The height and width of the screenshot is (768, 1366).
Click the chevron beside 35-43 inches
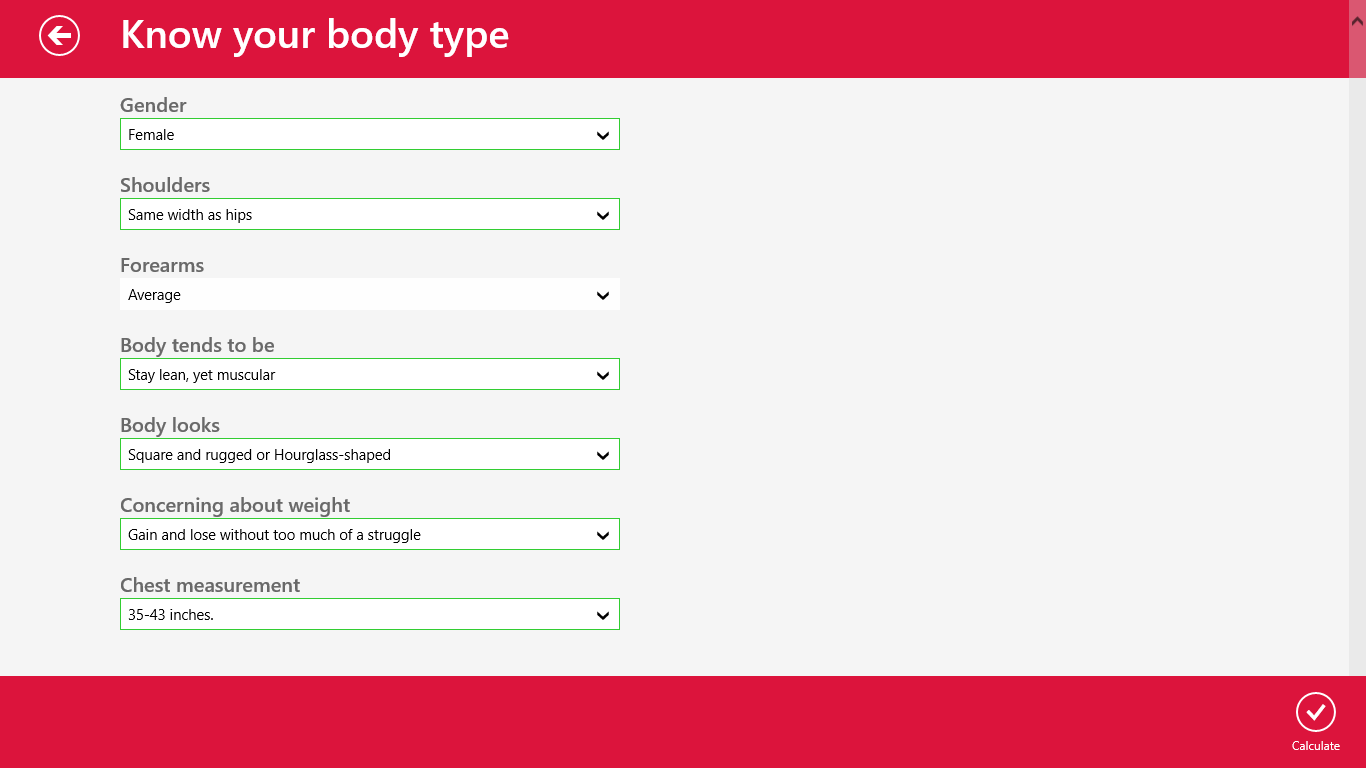click(603, 615)
